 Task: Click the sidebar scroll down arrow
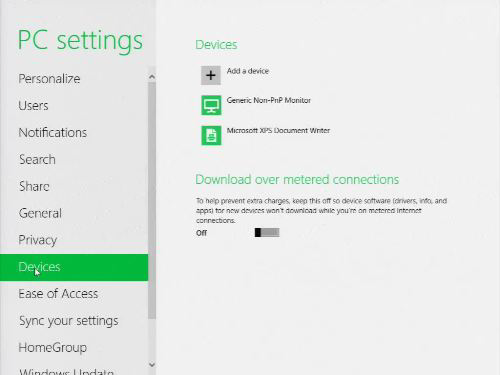(x=152, y=364)
